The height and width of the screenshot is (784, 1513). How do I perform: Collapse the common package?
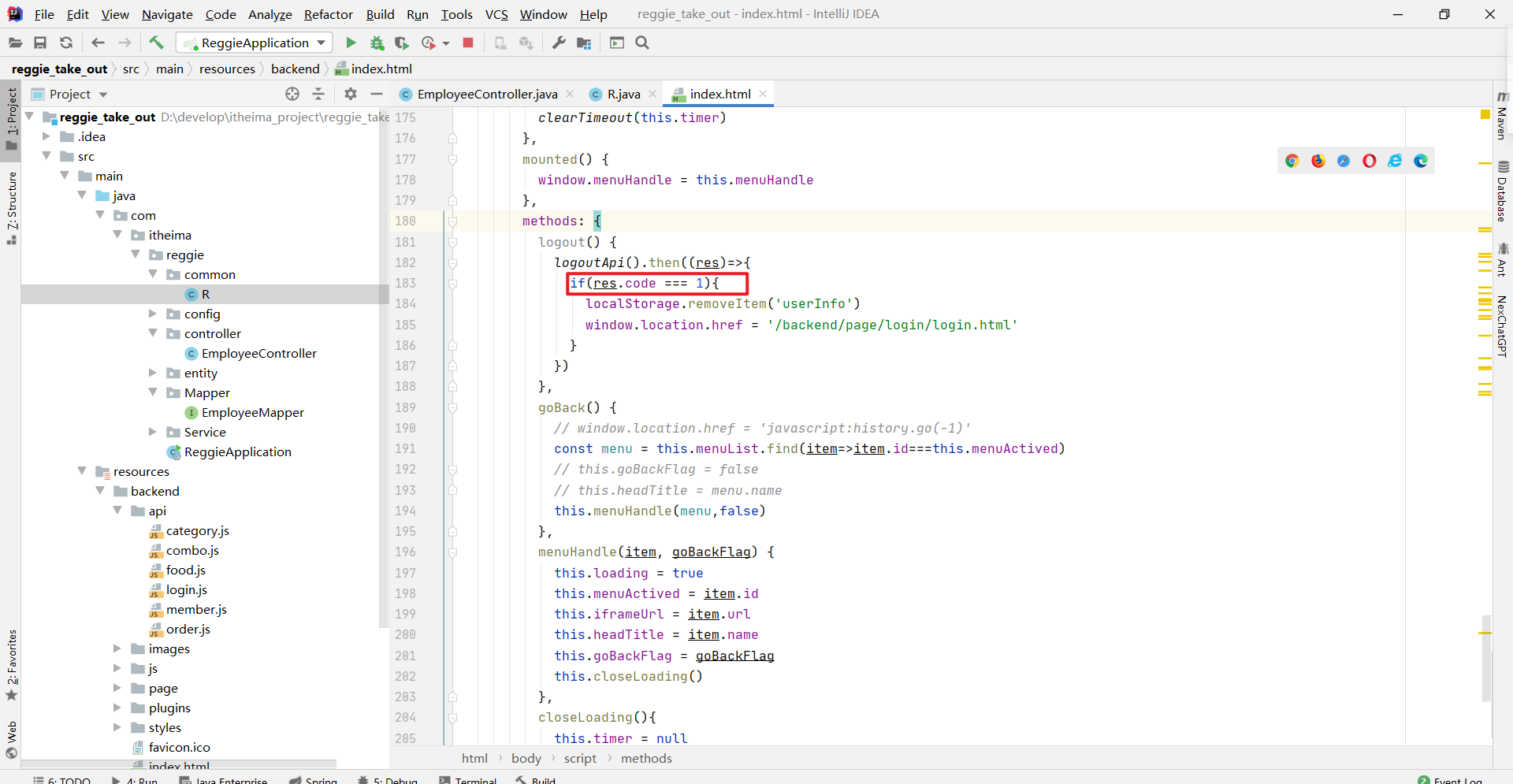pos(153,274)
